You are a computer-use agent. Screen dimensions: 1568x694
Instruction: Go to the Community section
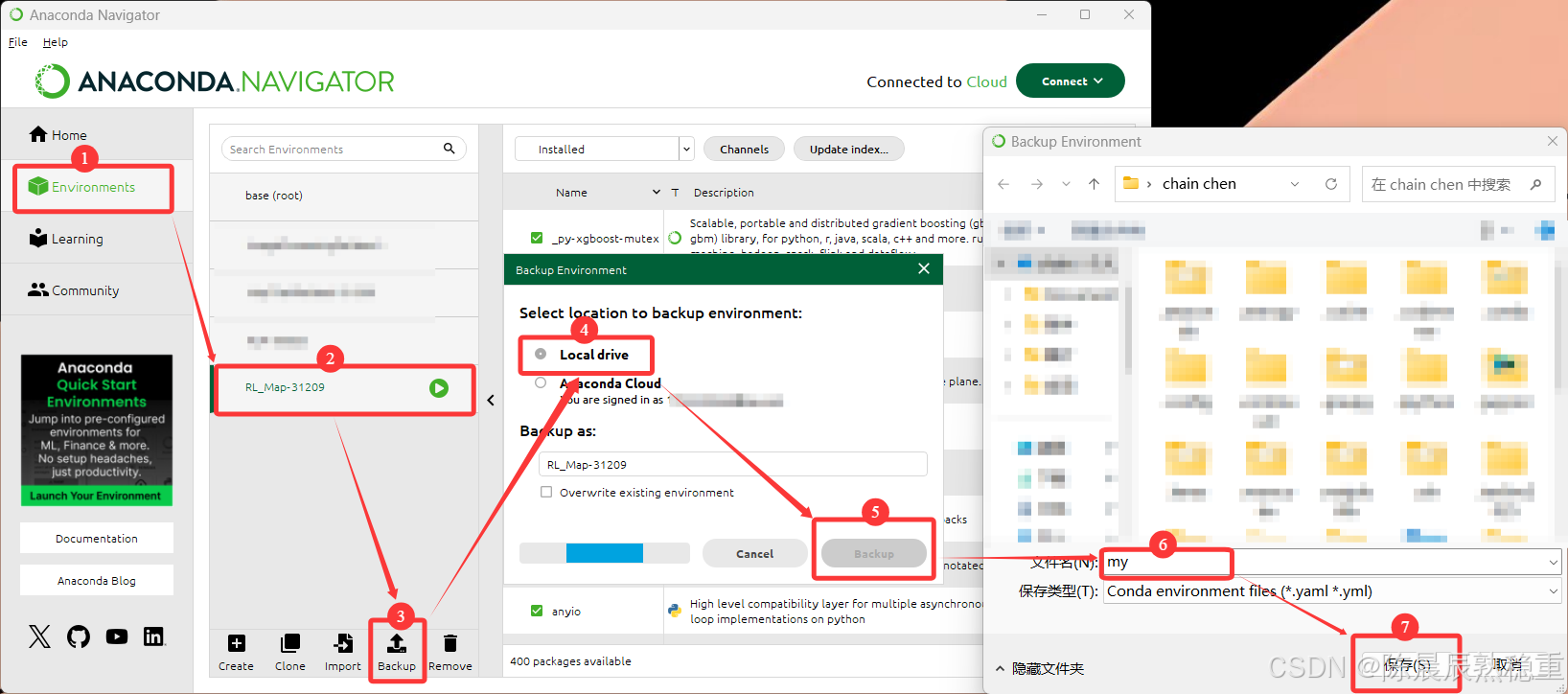coord(74,290)
